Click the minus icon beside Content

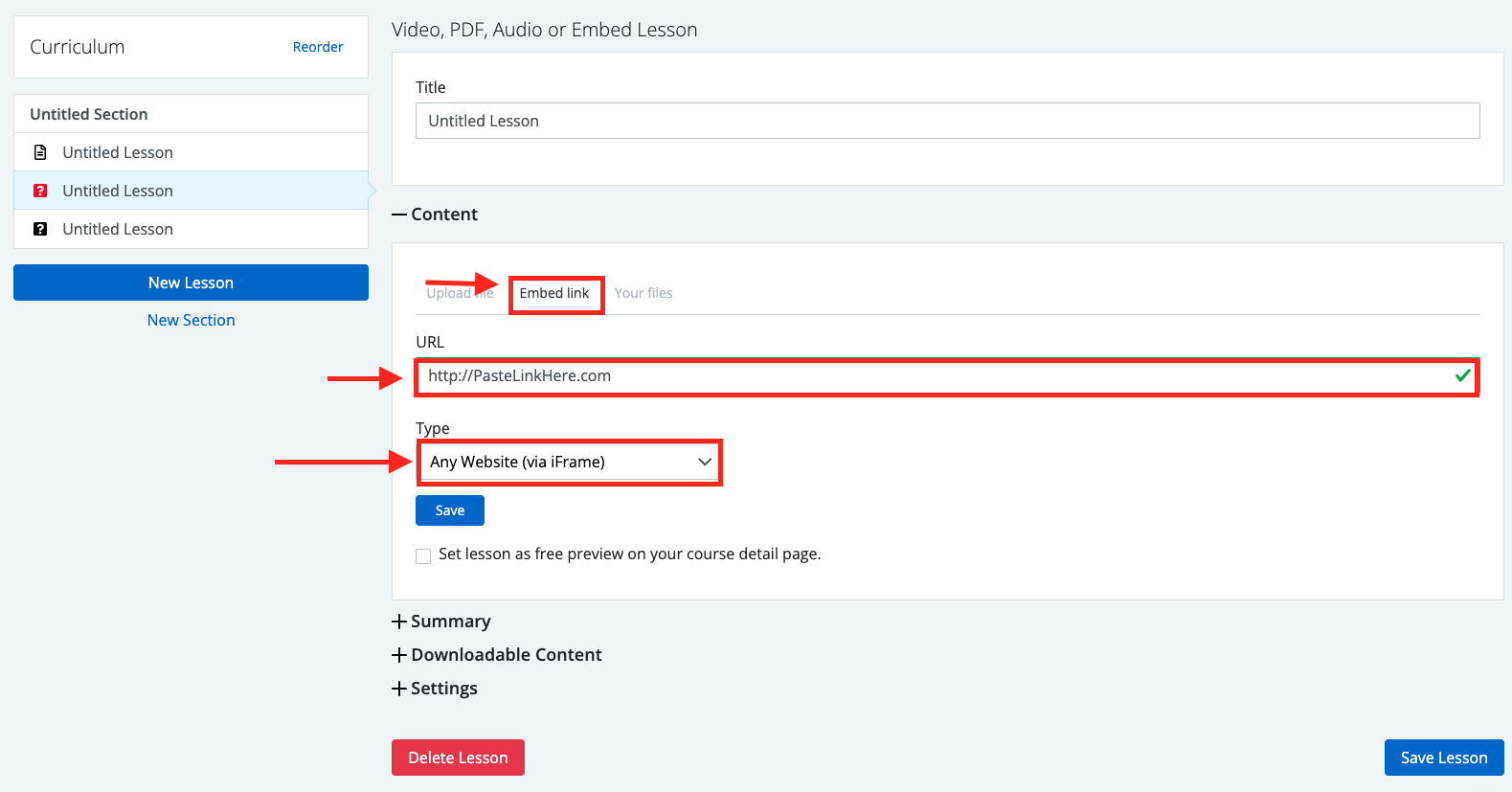coord(399,215)
